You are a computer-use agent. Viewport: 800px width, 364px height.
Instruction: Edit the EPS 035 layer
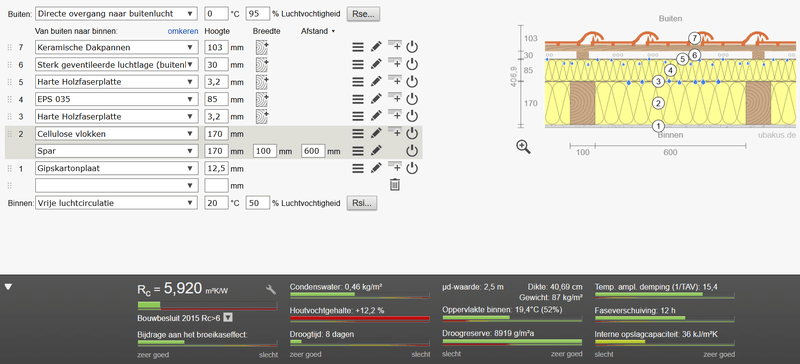click(x=376, y=100)
